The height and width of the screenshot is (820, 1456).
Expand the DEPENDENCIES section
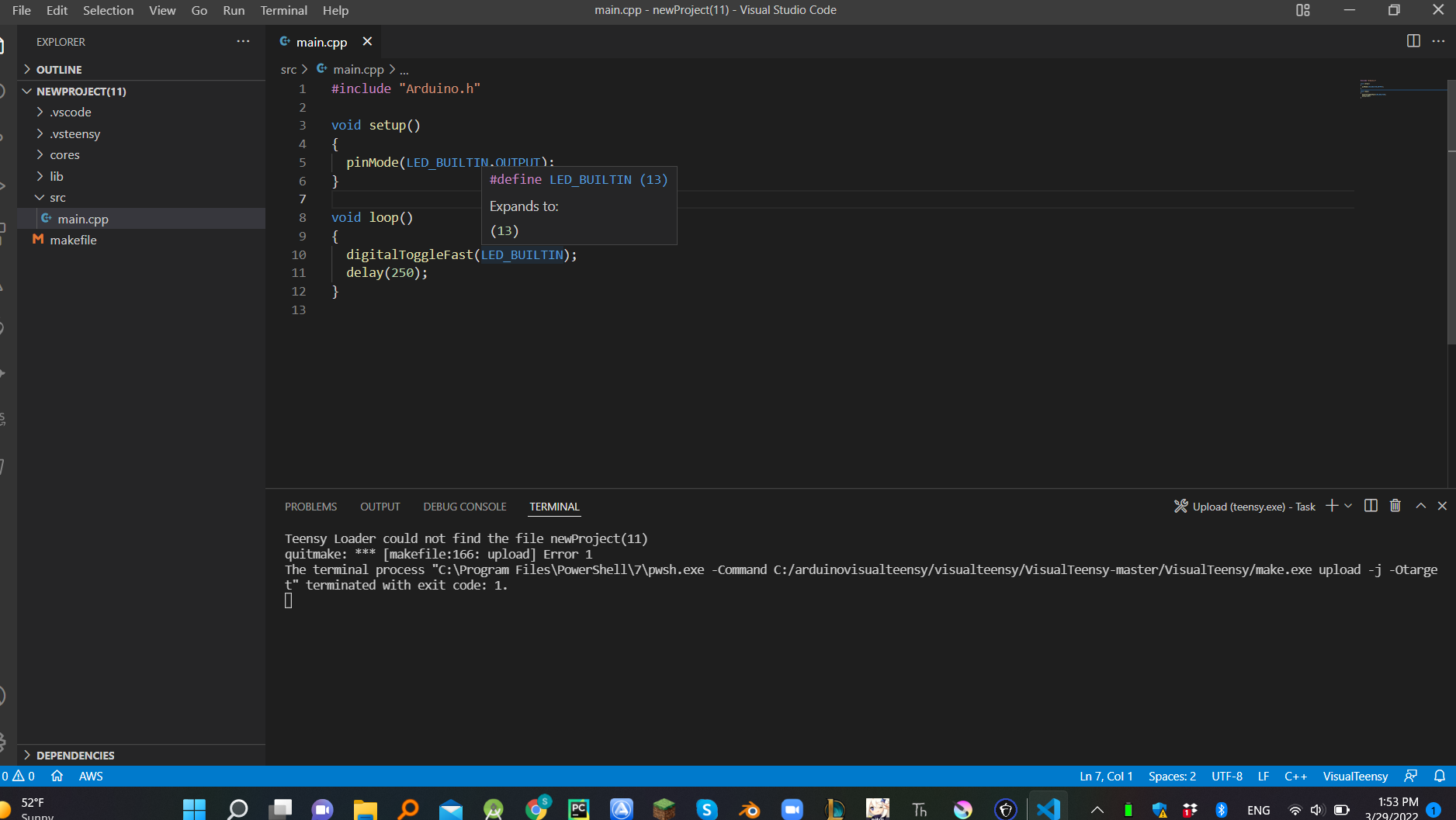pos(75,755)
